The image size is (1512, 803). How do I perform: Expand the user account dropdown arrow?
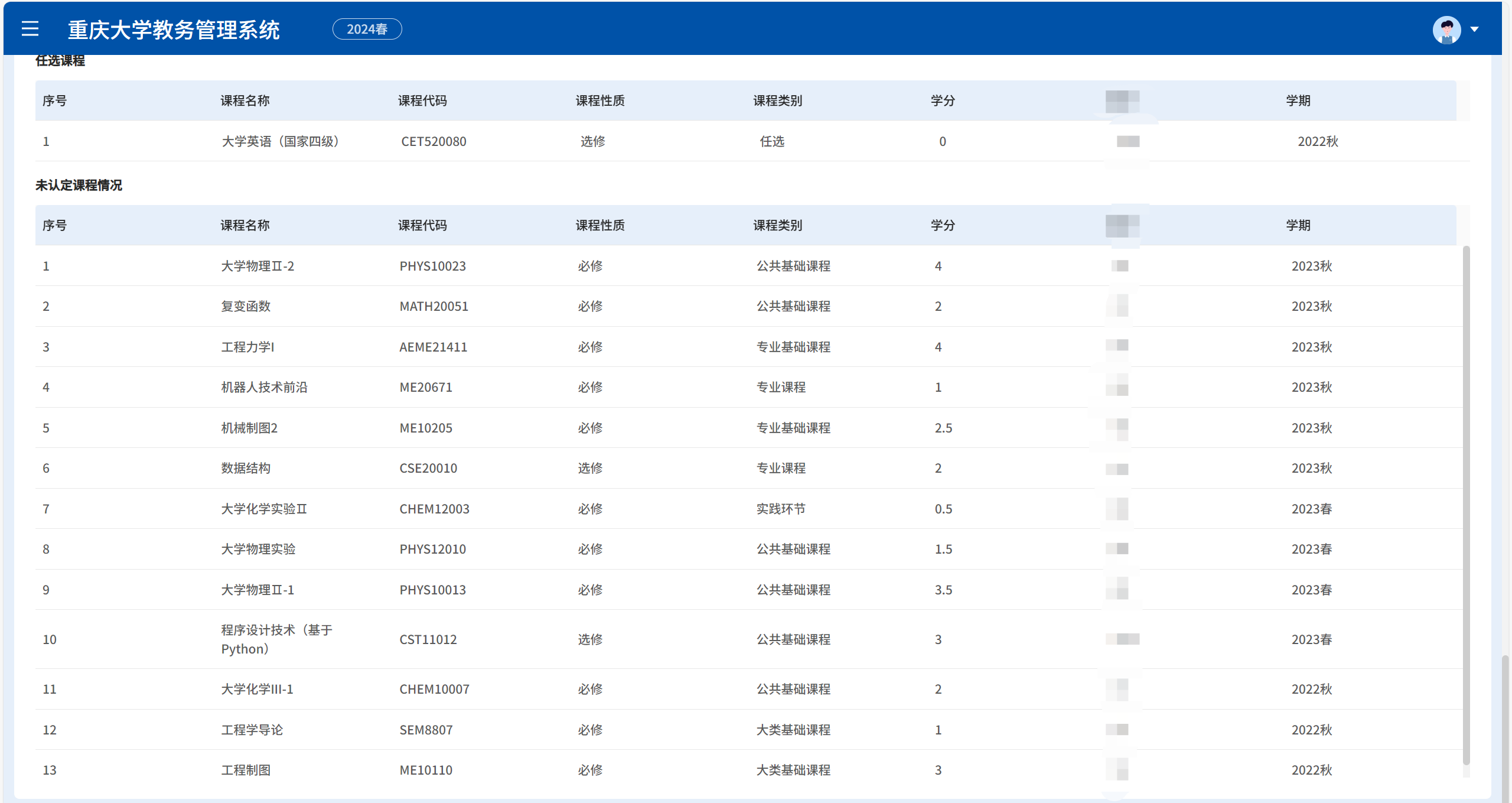(x=1474, y=30)
